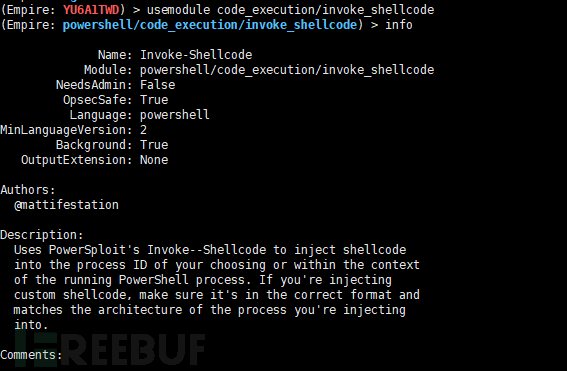Click the FREEBUF watermark logo
567x371 pixels.
pos(110,348)
